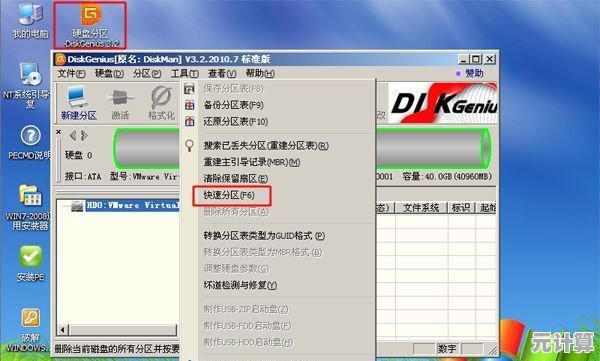The image size is (600, 361).
Task: Go to next disk with right arrow
Action: point(84,136)
